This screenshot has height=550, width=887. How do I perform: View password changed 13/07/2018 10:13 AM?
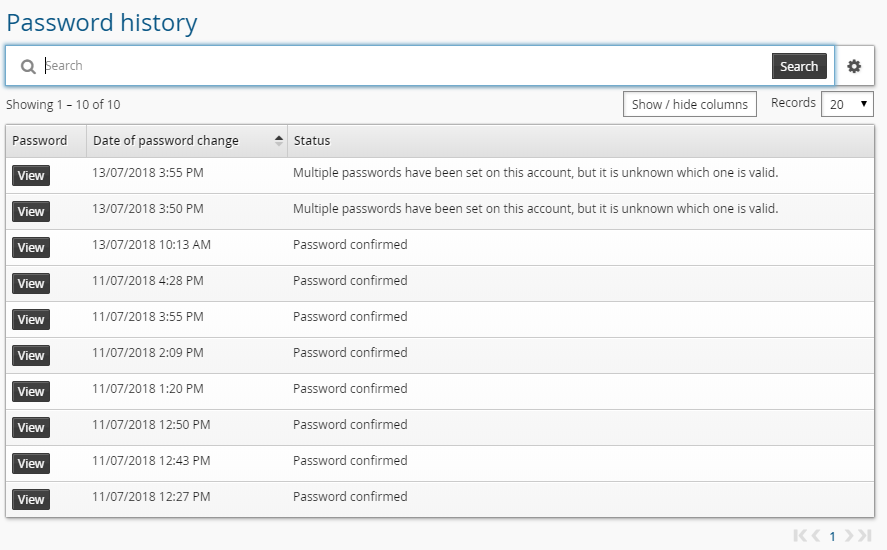[x=31, y=248]
